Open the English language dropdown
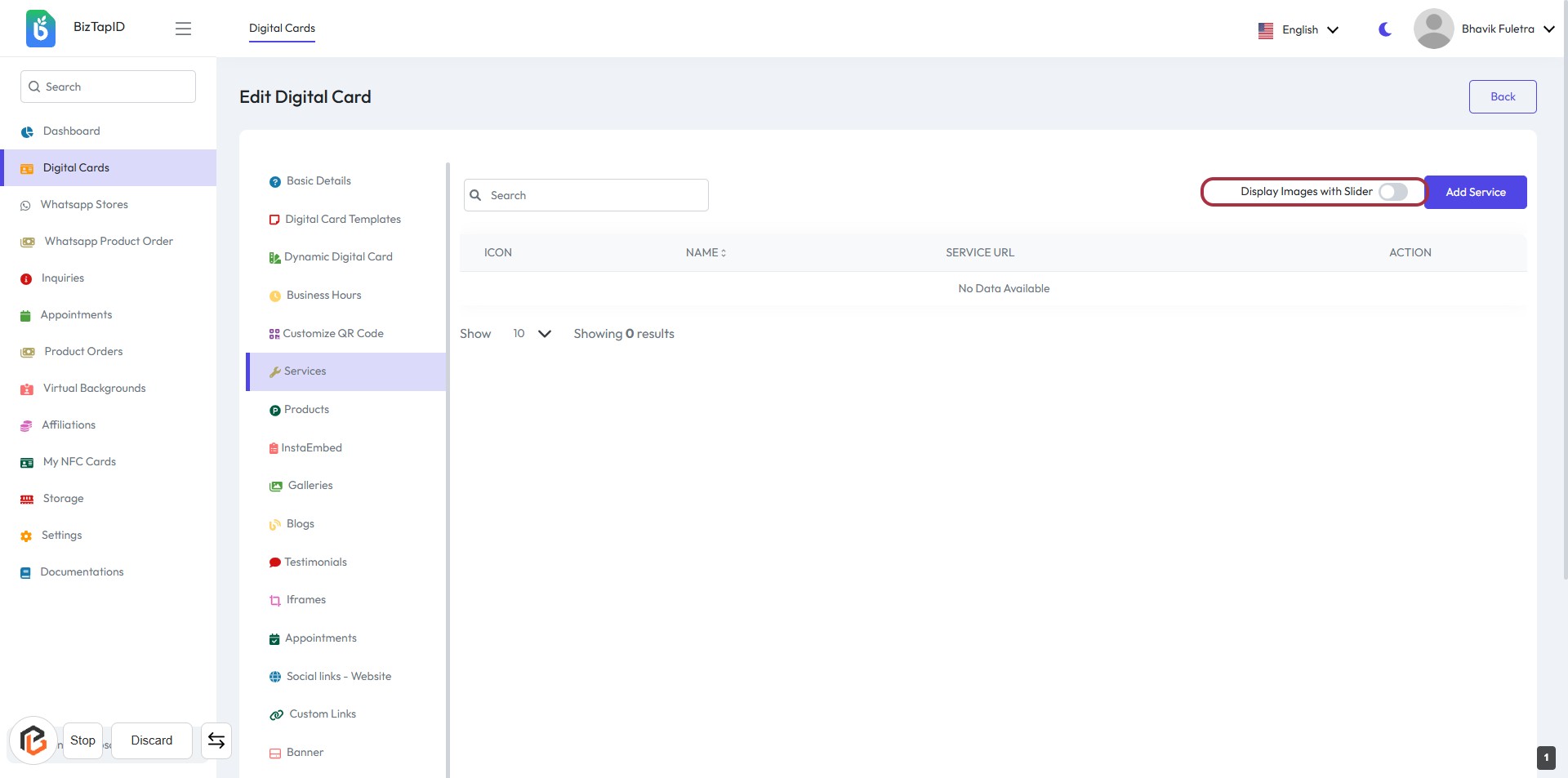The height and width of the screenshot is (778, 1568). [1299, 29]
